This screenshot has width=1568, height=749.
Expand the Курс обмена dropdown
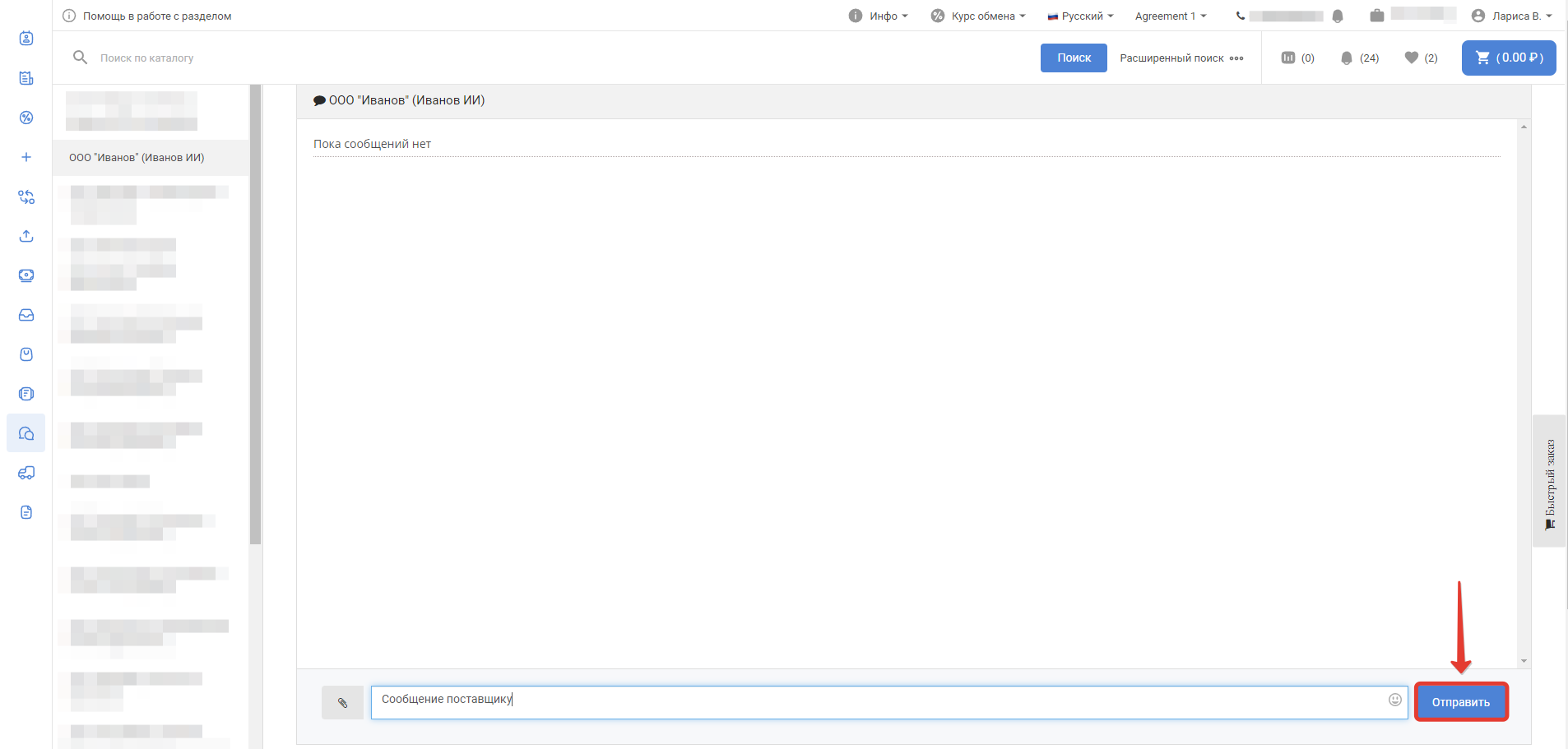[x=978, y=16]
